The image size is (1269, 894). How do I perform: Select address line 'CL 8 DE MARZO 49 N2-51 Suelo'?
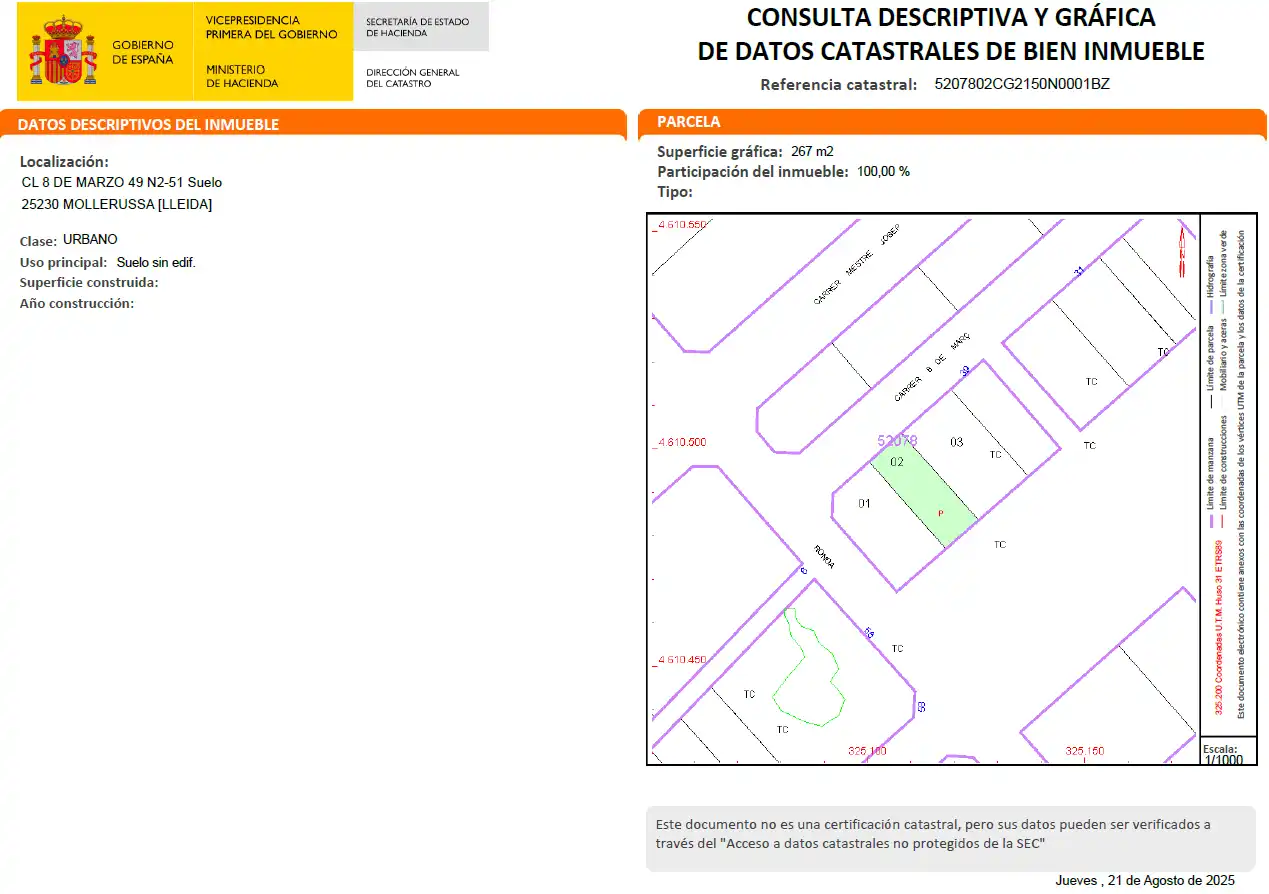click(122, 183)
